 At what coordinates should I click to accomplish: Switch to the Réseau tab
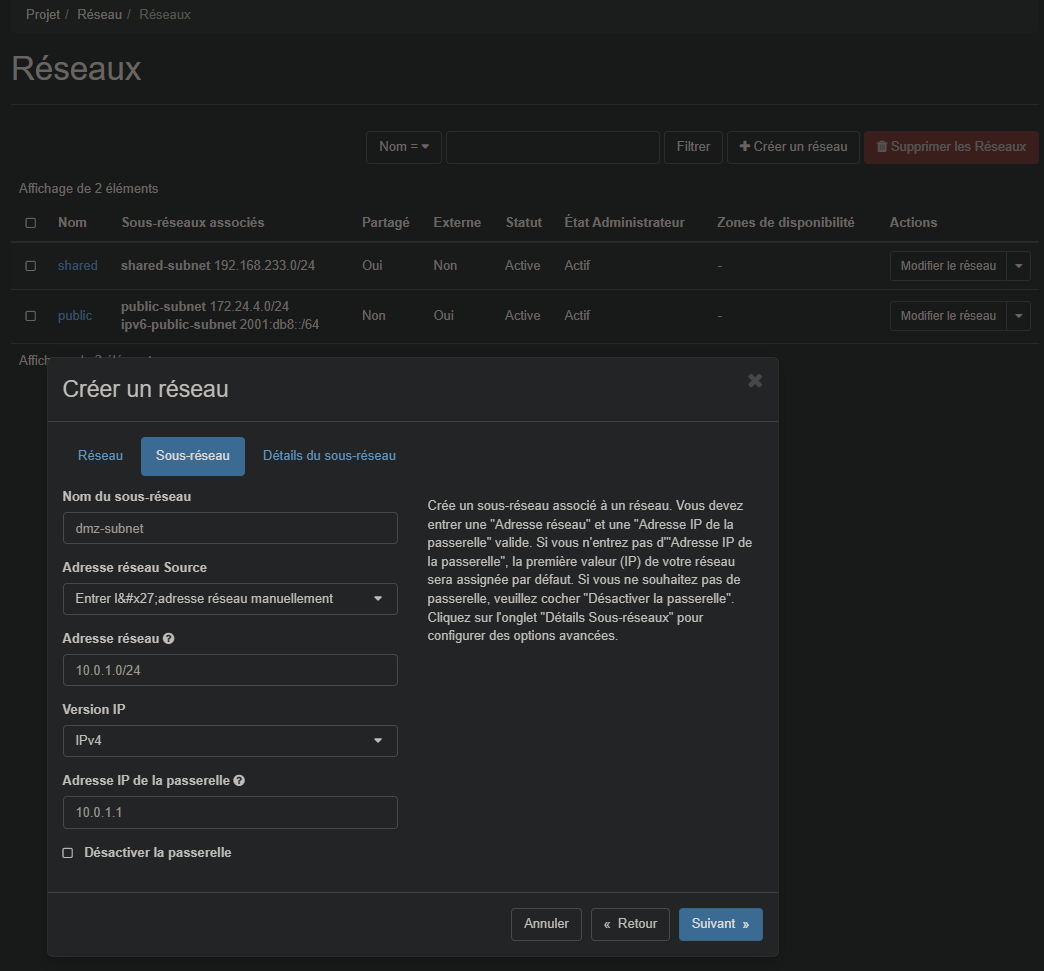click(x=100, y=456)
